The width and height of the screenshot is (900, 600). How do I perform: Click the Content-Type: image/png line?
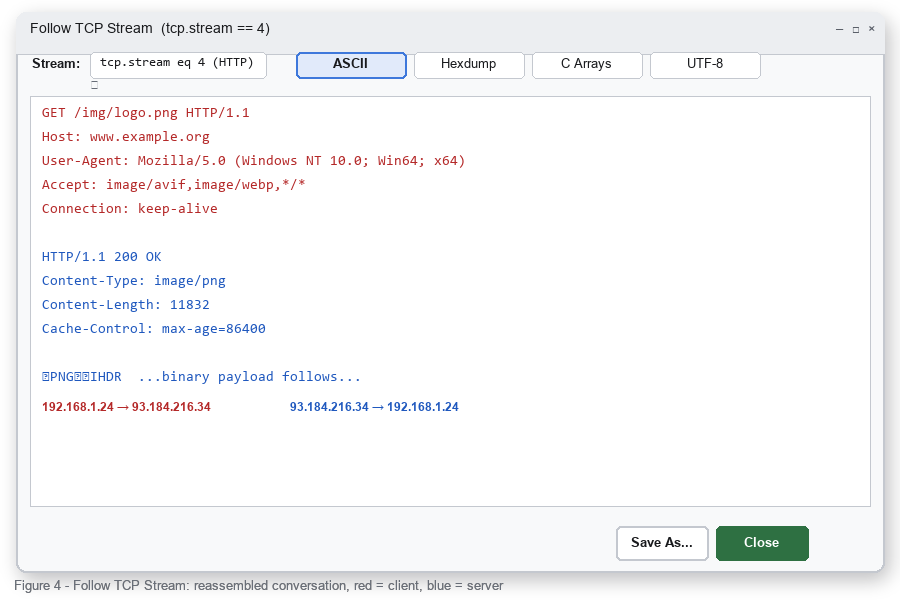(x=134, y=281)
